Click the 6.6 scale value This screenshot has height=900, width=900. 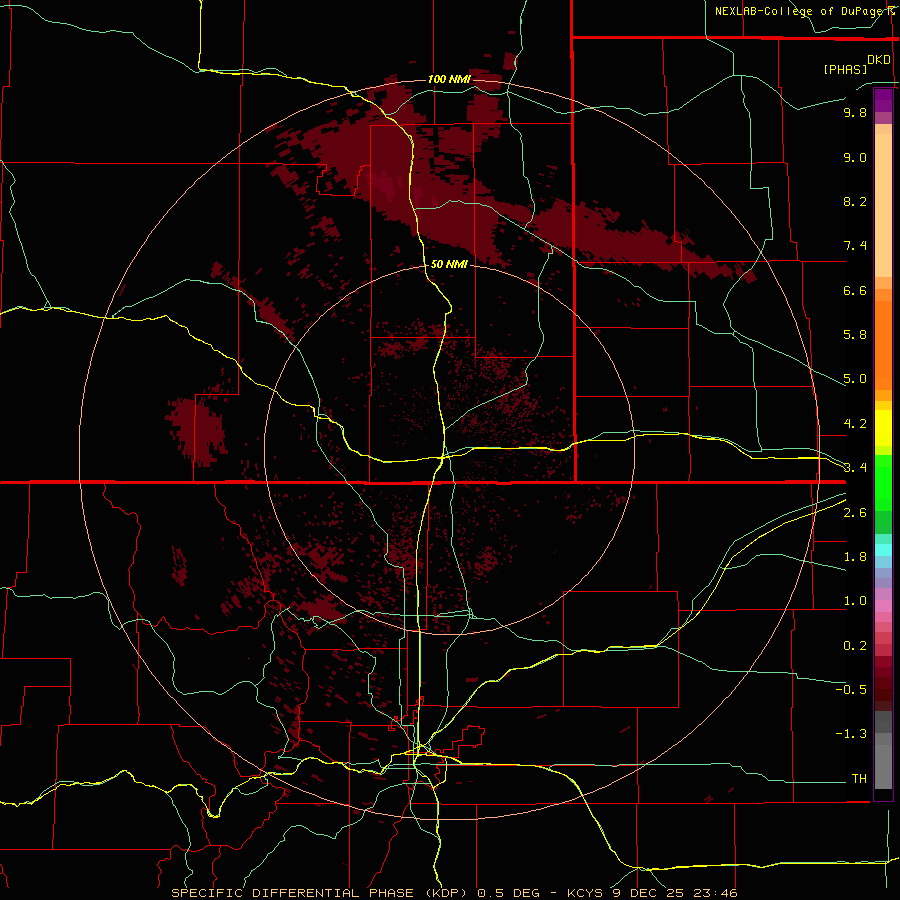[855, 290]
